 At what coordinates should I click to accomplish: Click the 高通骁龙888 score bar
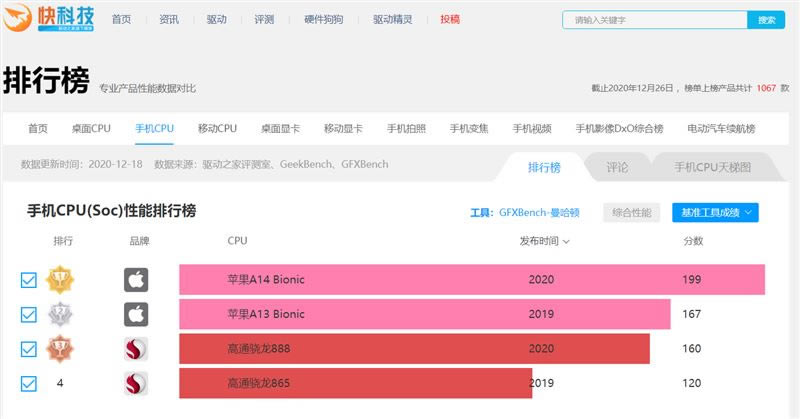point(414,349)
